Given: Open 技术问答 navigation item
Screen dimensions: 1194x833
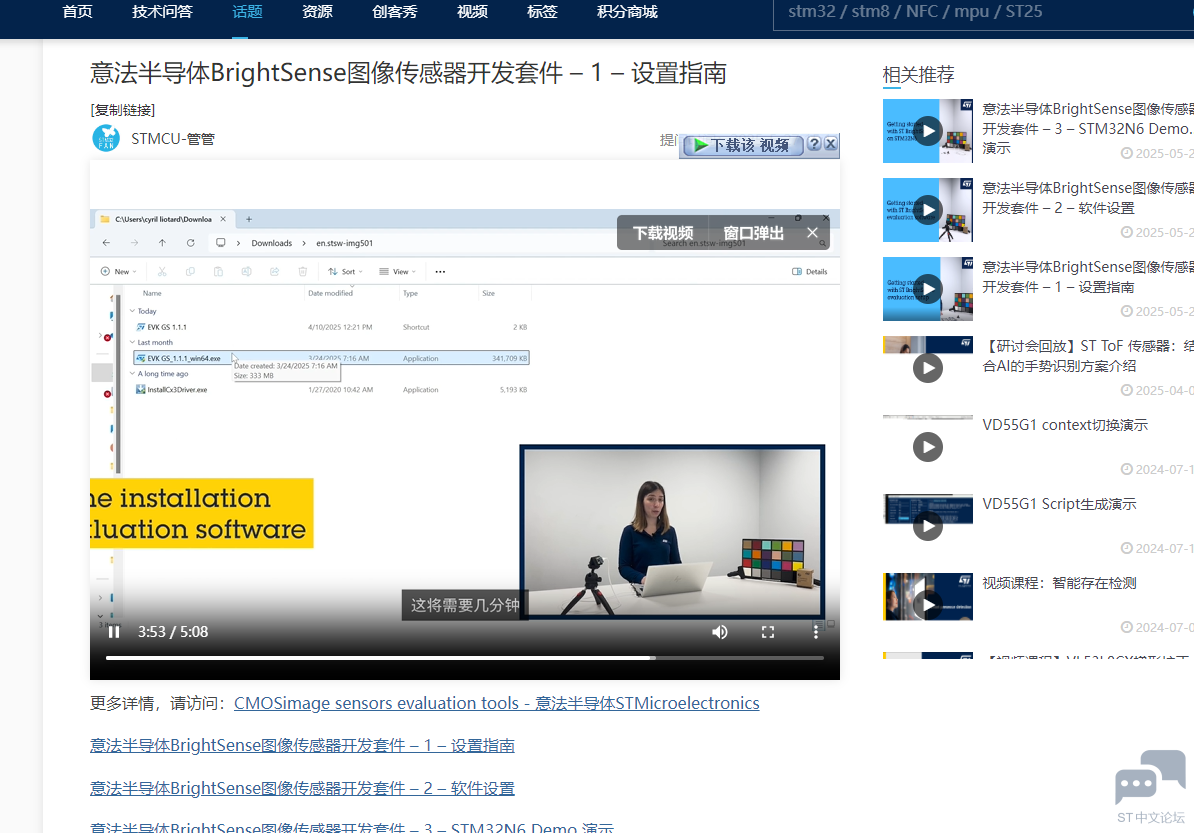Looking at the screenshot, I should pos(162,12).
